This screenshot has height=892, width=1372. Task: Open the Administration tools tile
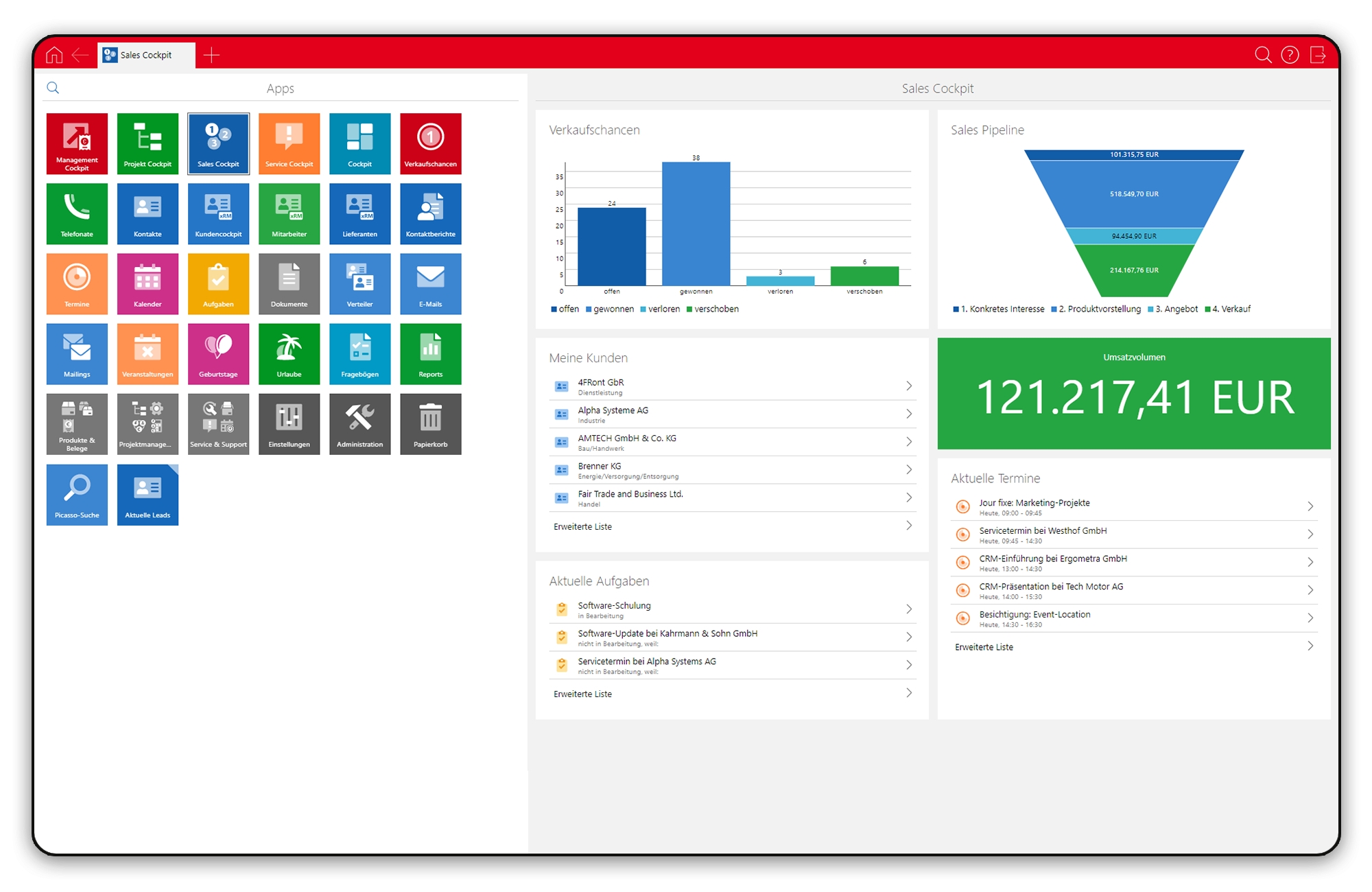(359, 423)
